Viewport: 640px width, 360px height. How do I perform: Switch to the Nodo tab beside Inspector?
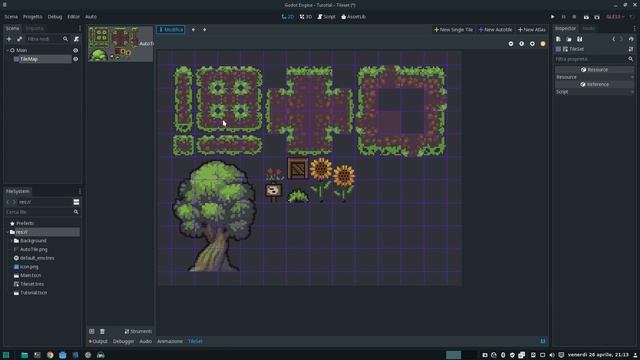click(x=589, y=28)
